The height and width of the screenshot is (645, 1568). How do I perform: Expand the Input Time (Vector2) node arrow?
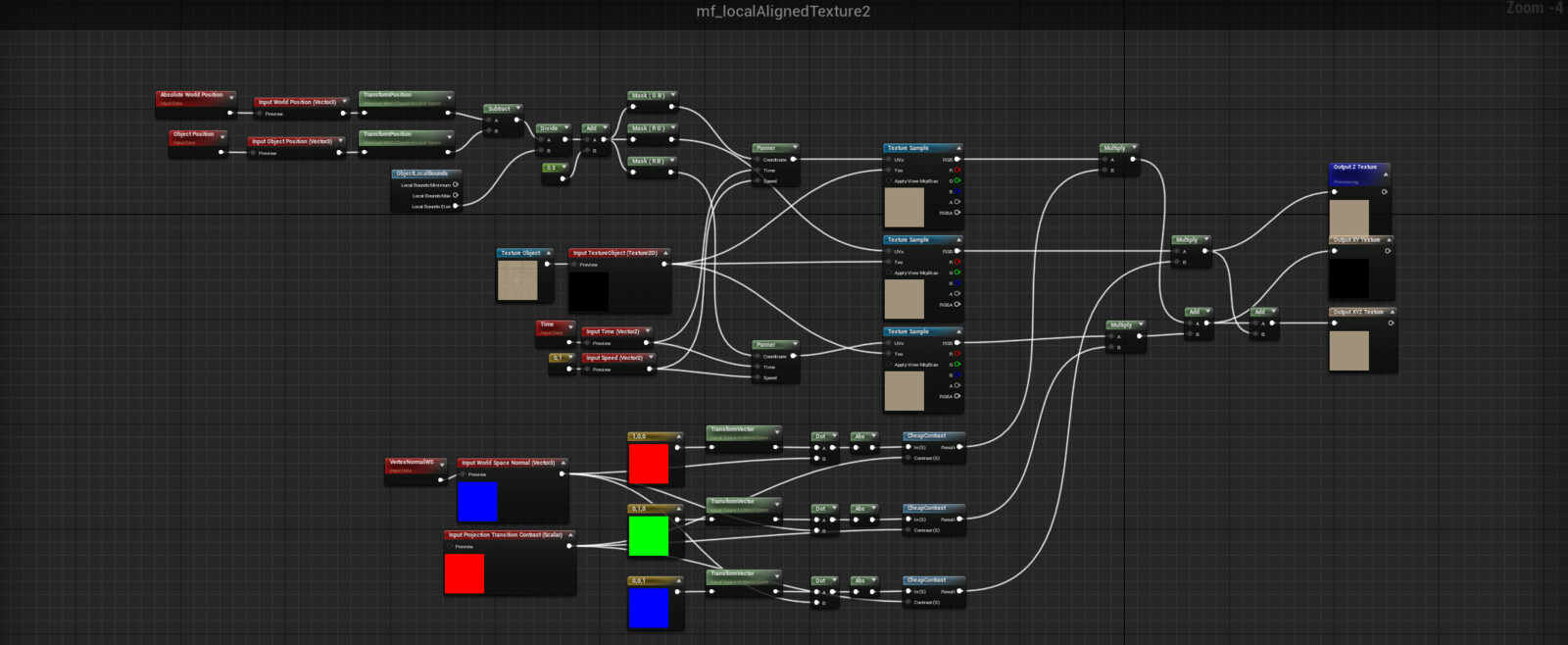click(x=647, y=331)
